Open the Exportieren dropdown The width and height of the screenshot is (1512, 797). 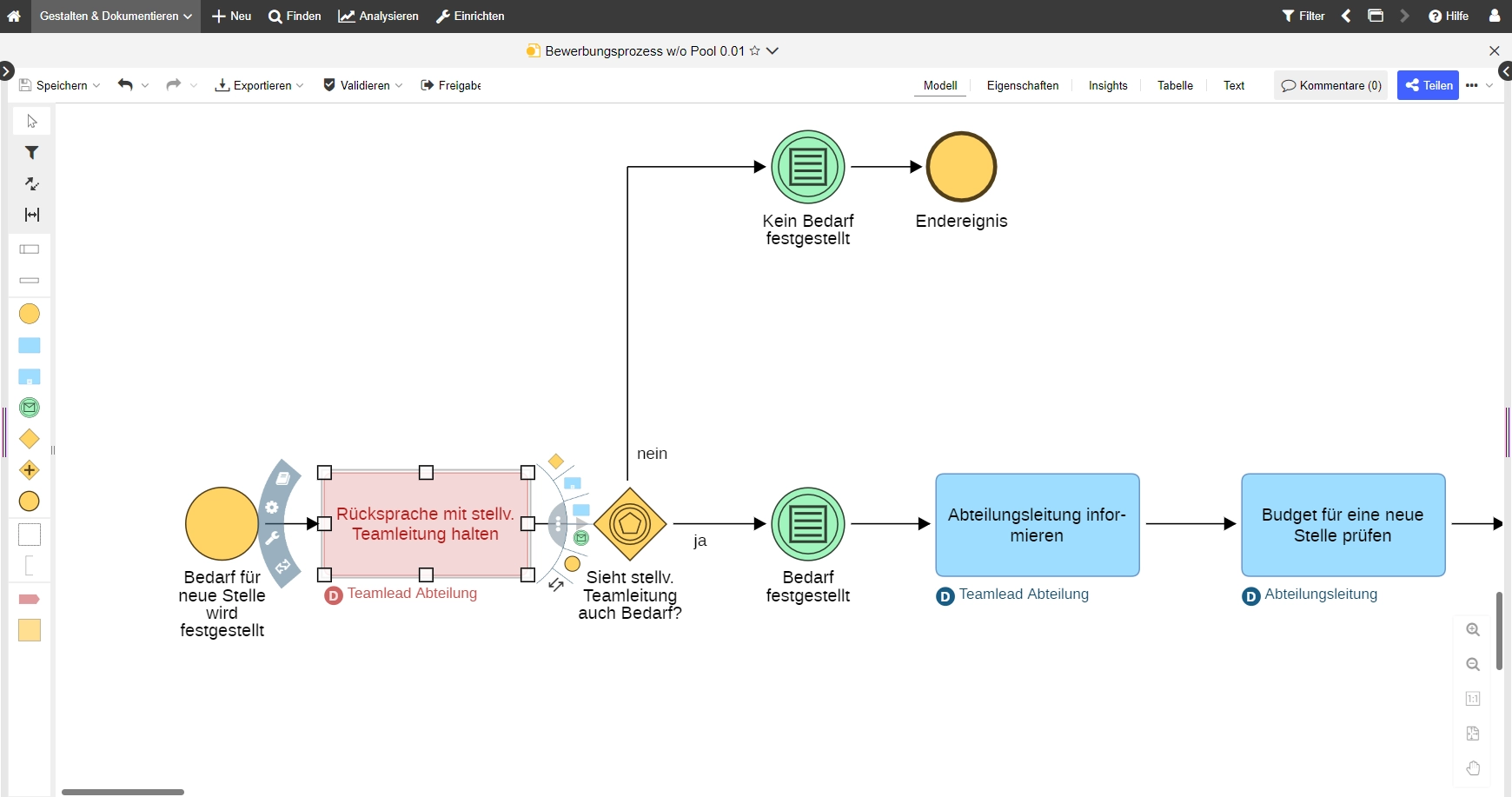click(x=259, y=85)
